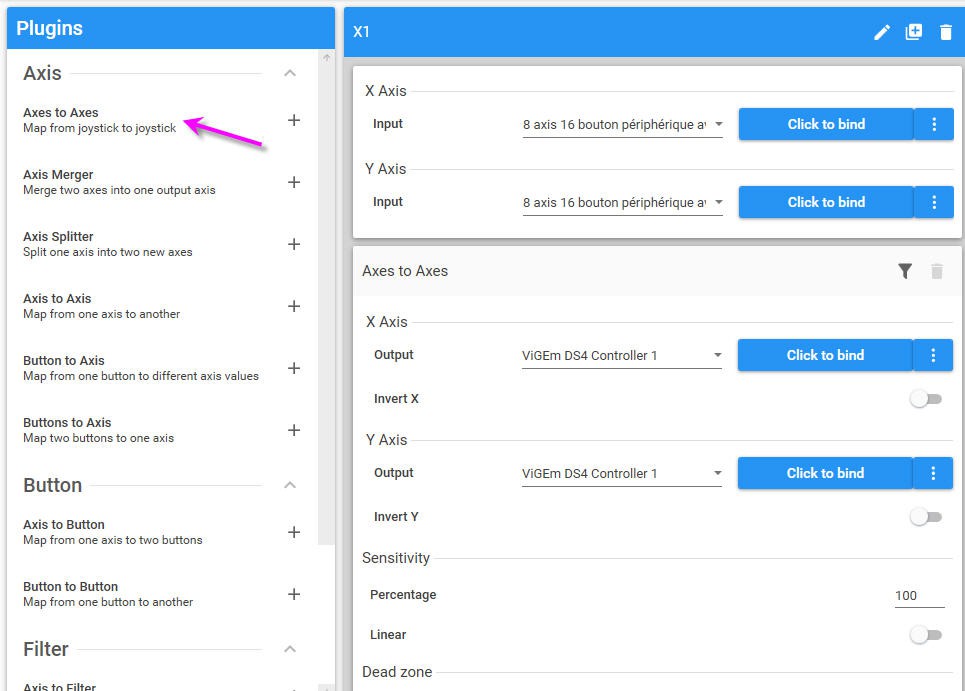The width and height of the screenshot is (965, 691).
Task: Add the Axis Splitter plugin with plus icon
Action: (294, 244)
